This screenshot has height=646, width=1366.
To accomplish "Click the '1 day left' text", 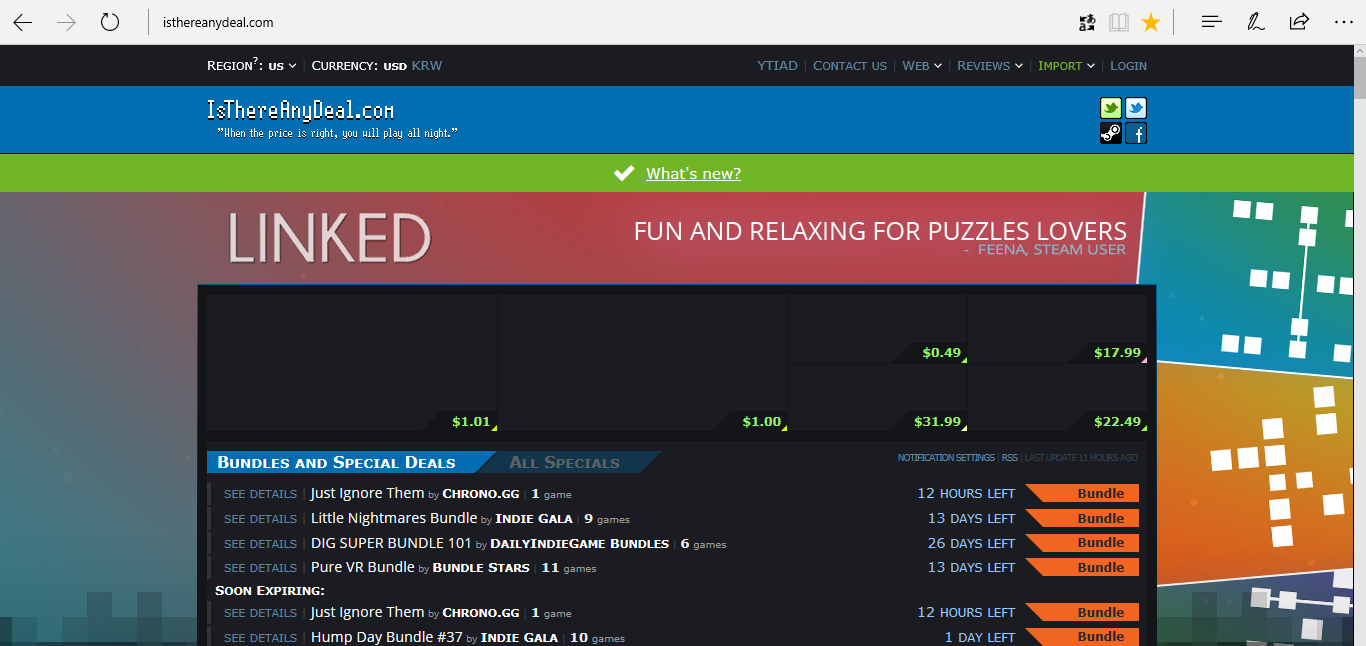I will [980, 637].
